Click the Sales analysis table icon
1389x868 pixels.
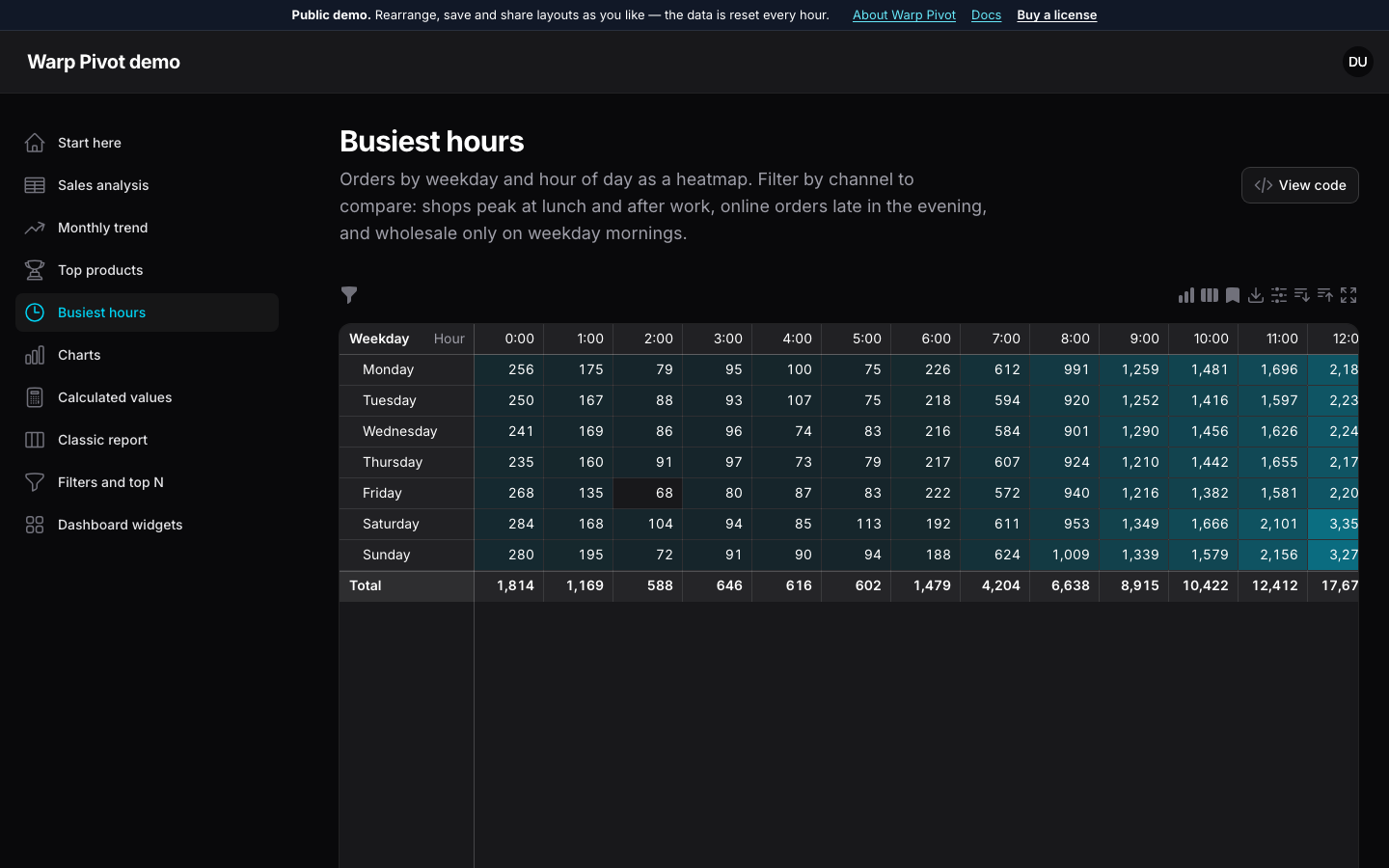(x=35, y=185)
